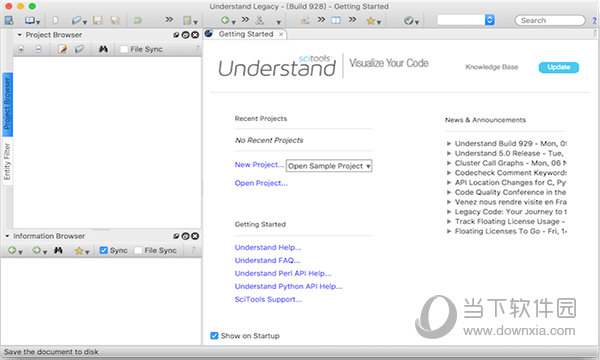
Task: Click the open file toolbar icon
Action: [77, 20]
